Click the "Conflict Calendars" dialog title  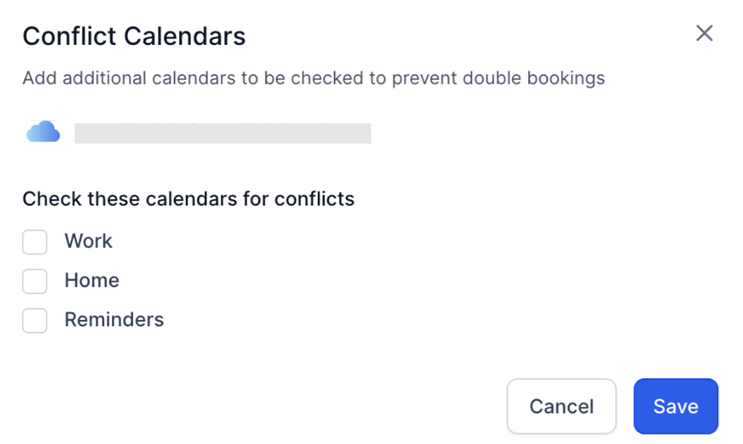[x=134, y=37]
